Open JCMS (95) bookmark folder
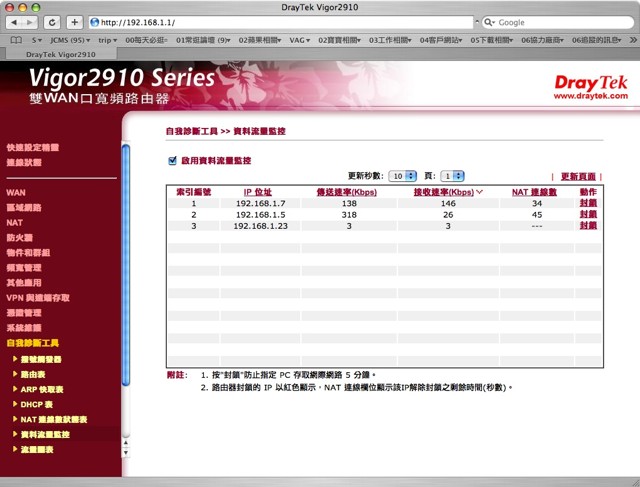The image size is (640, 487). coord(70,40)
